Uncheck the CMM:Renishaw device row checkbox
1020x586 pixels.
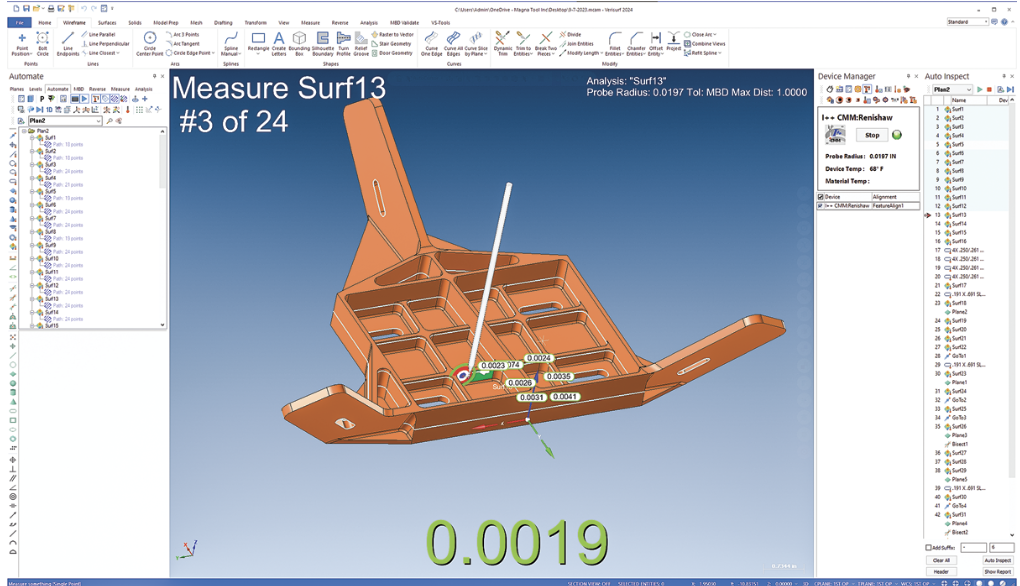pos(821,206)
